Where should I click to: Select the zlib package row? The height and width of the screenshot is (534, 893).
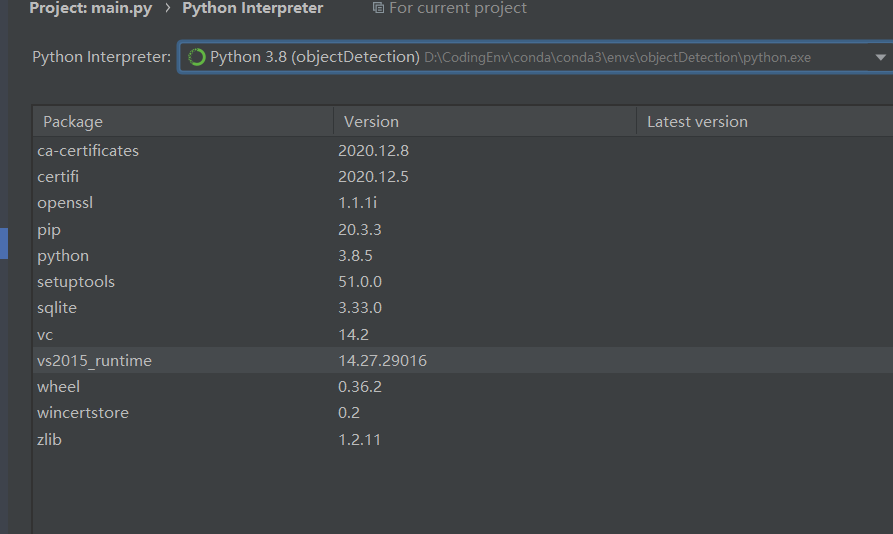coord(49,439)
